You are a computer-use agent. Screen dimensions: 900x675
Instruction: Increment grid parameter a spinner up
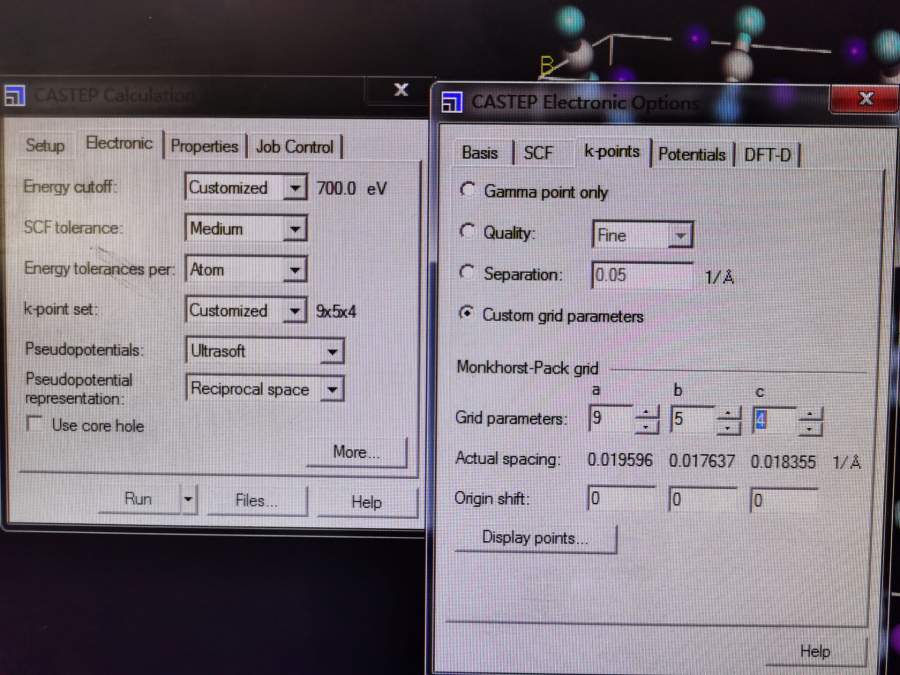coord(647,412)
